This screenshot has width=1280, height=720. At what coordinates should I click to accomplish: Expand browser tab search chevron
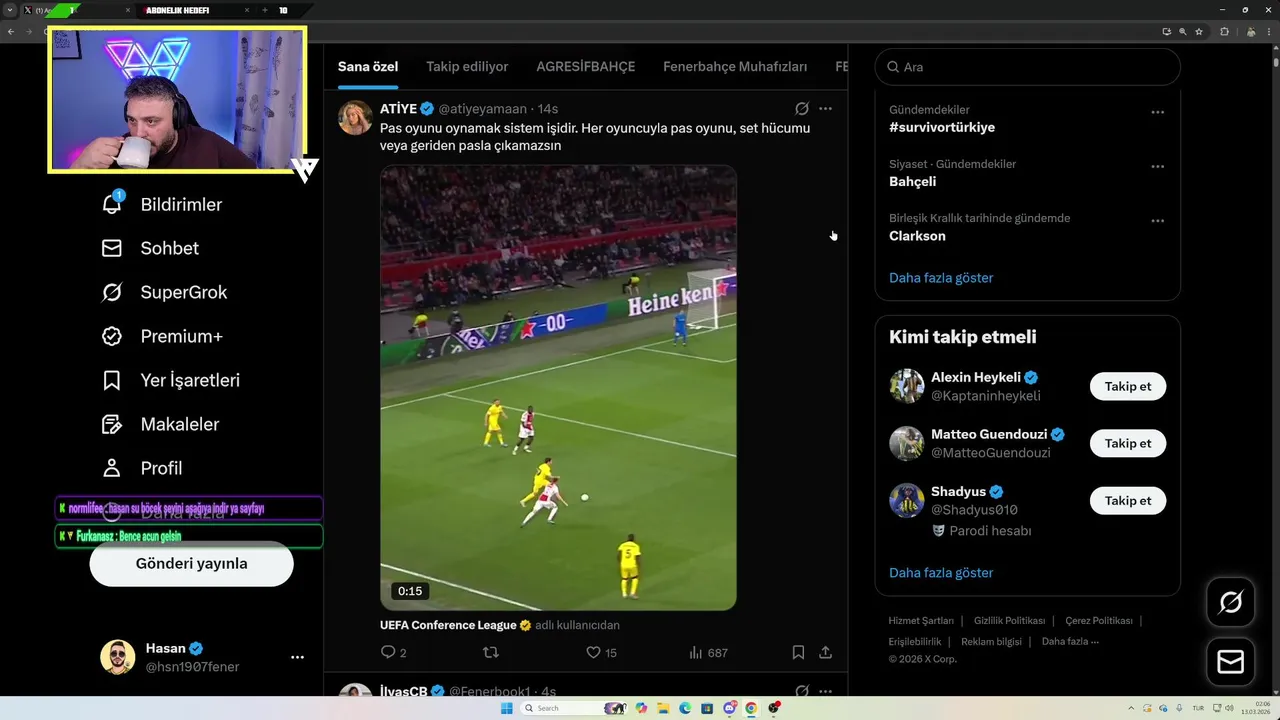click(x=10, y=10)
